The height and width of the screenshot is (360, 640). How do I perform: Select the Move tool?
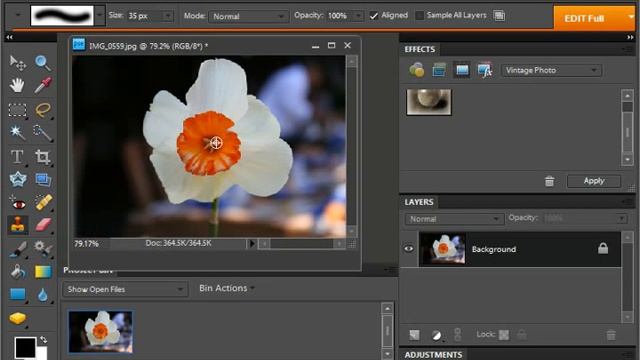[x=18, y=63]
